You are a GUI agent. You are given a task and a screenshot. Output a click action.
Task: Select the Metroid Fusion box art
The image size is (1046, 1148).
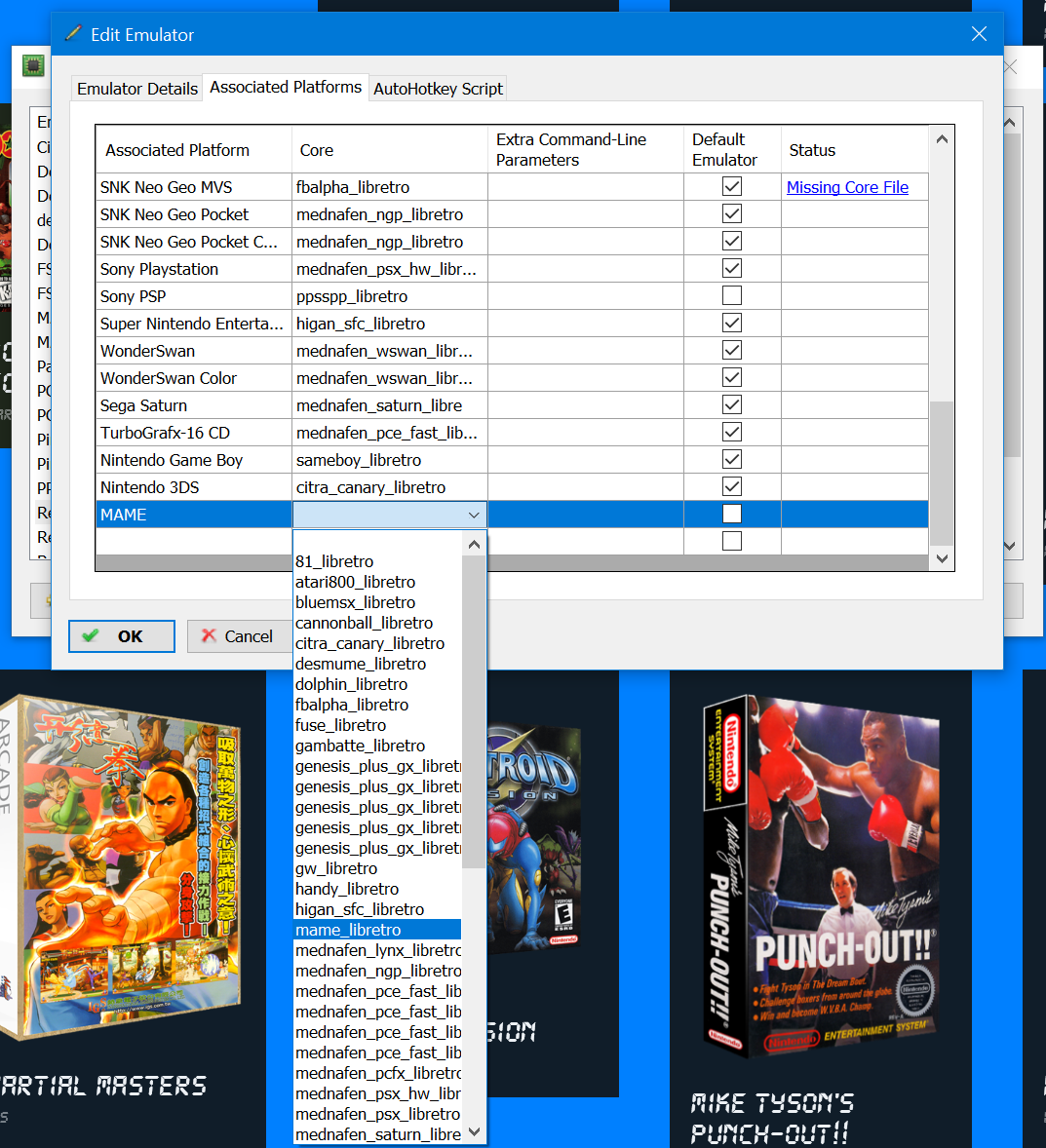click(535, 838)
